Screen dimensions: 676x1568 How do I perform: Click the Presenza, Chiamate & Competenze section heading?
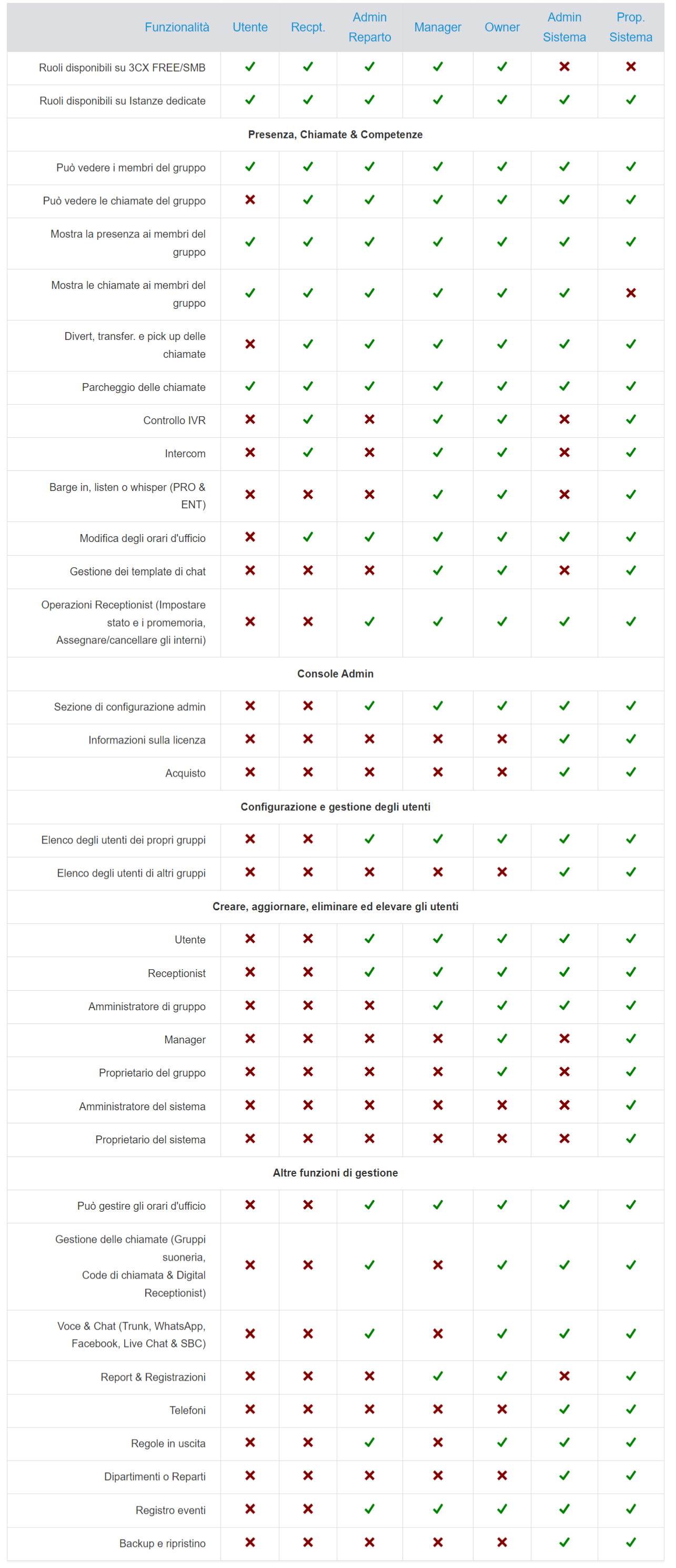tap(335, 135)
